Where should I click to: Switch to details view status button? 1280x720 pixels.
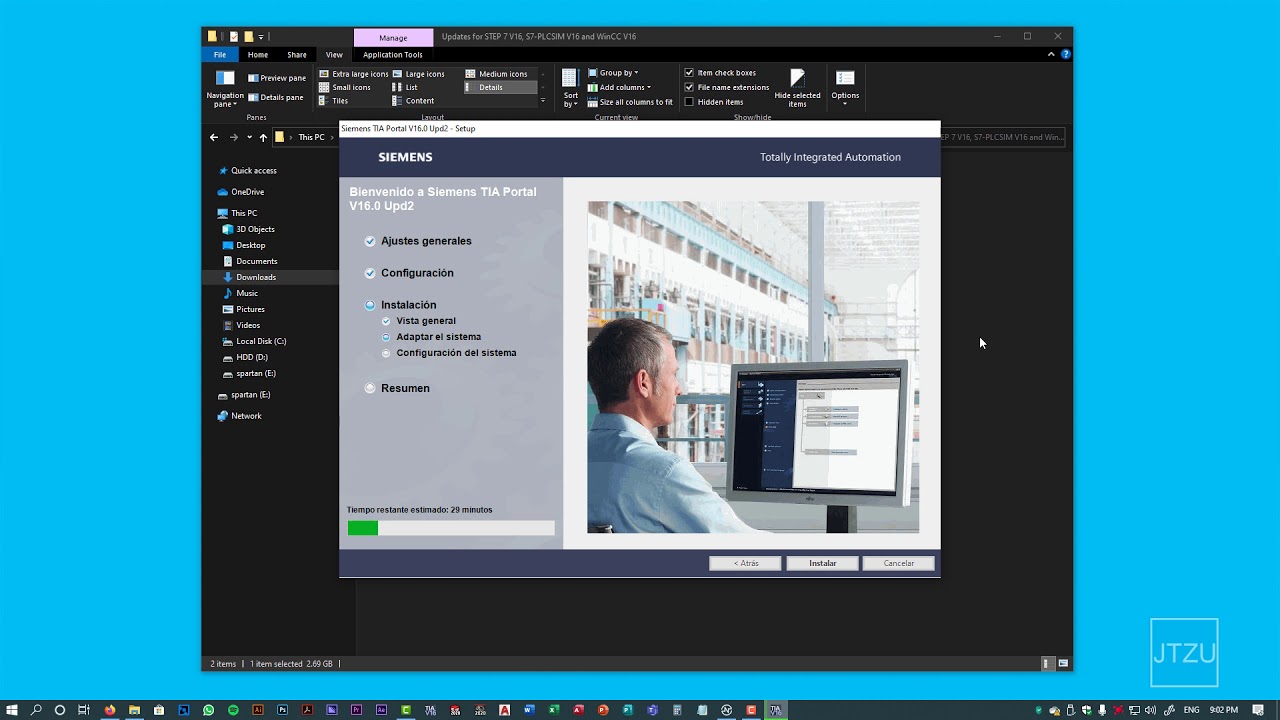[1046, 663]
